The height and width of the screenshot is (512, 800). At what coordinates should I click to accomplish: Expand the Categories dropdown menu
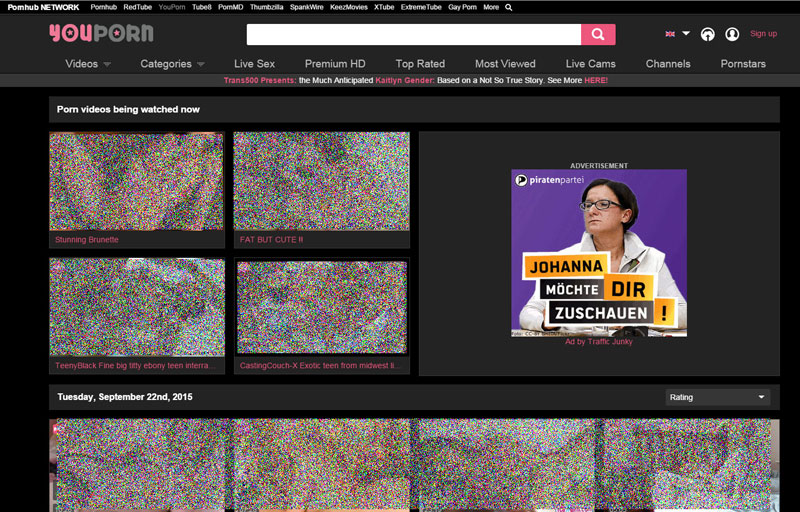pyautogui.click(x=172, y=64)
